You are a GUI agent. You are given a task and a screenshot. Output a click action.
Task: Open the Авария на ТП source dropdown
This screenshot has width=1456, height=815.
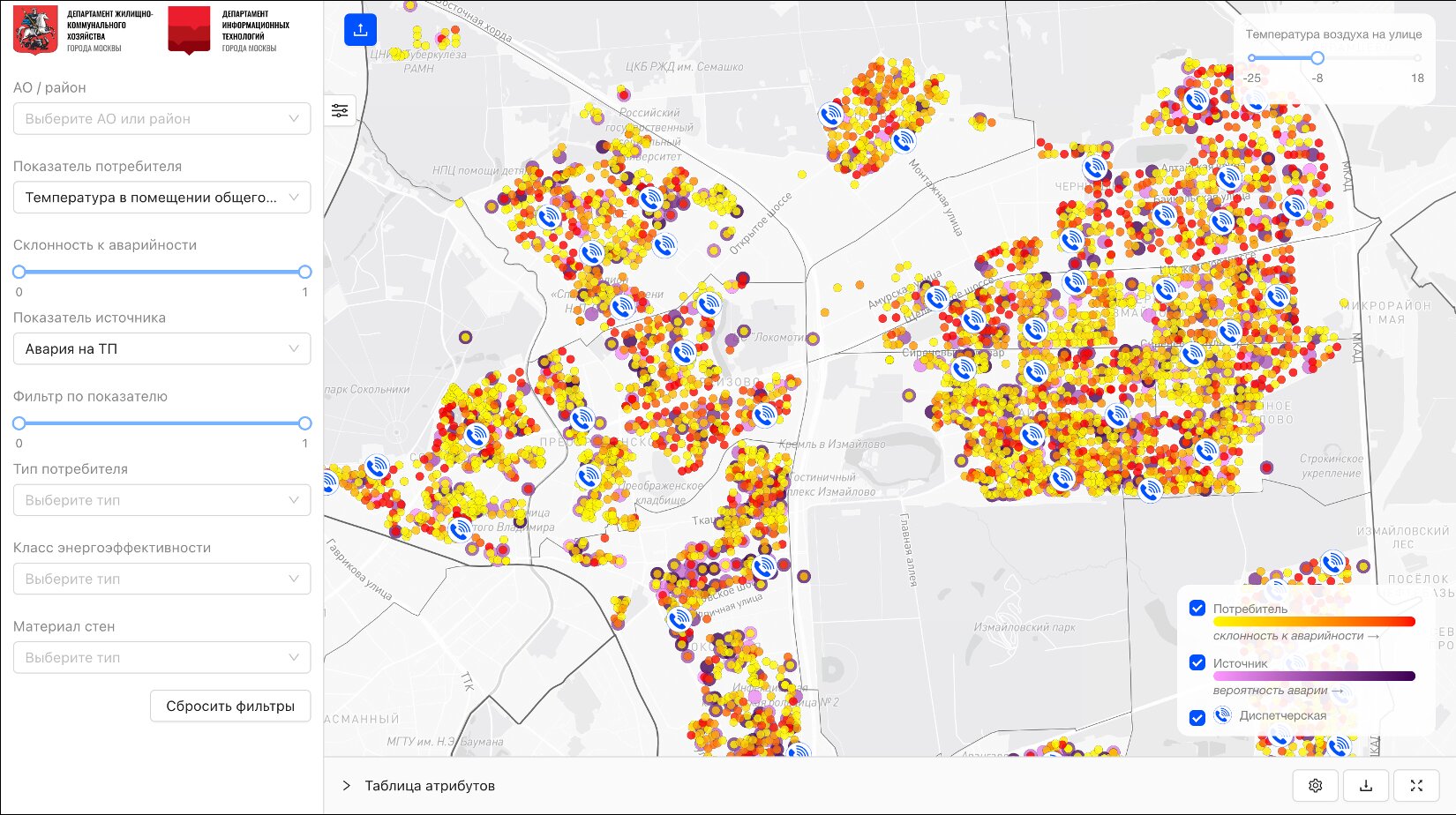click(x=161, y=349)
